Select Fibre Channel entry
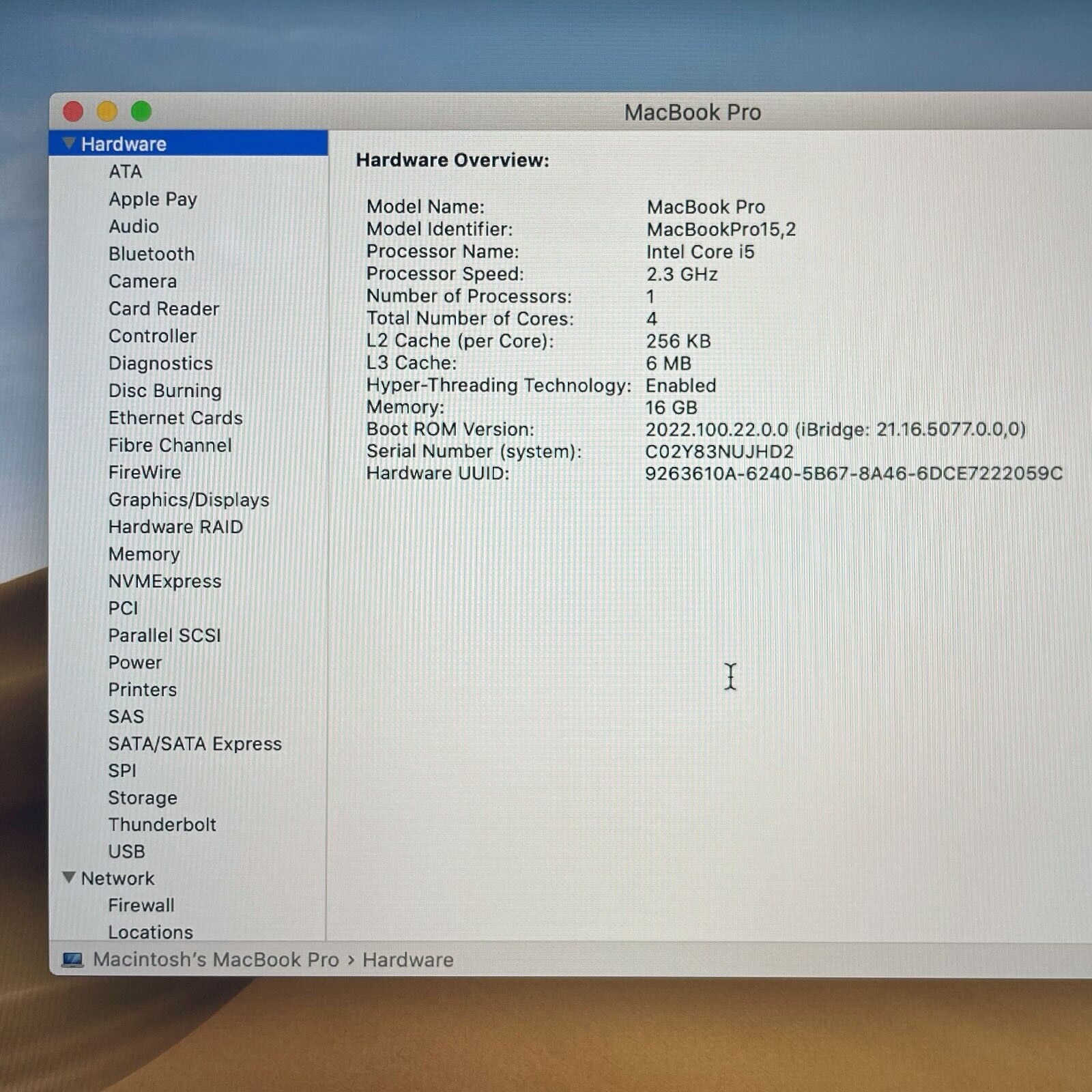Viewport: 1092px width, 1092px height. [x=170, y=444]
